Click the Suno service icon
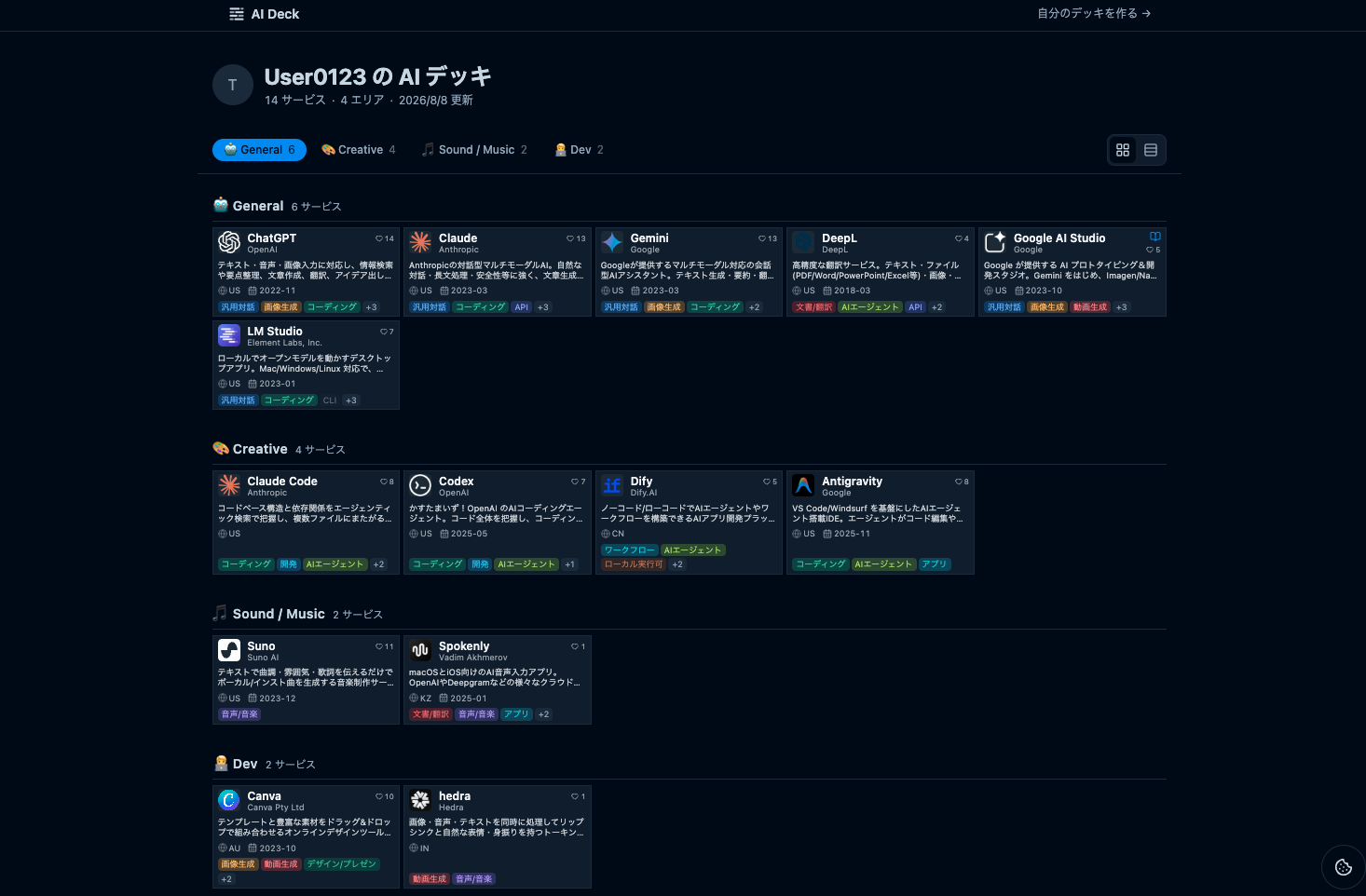Screen dimensions: 1366x896 [229, 650]
